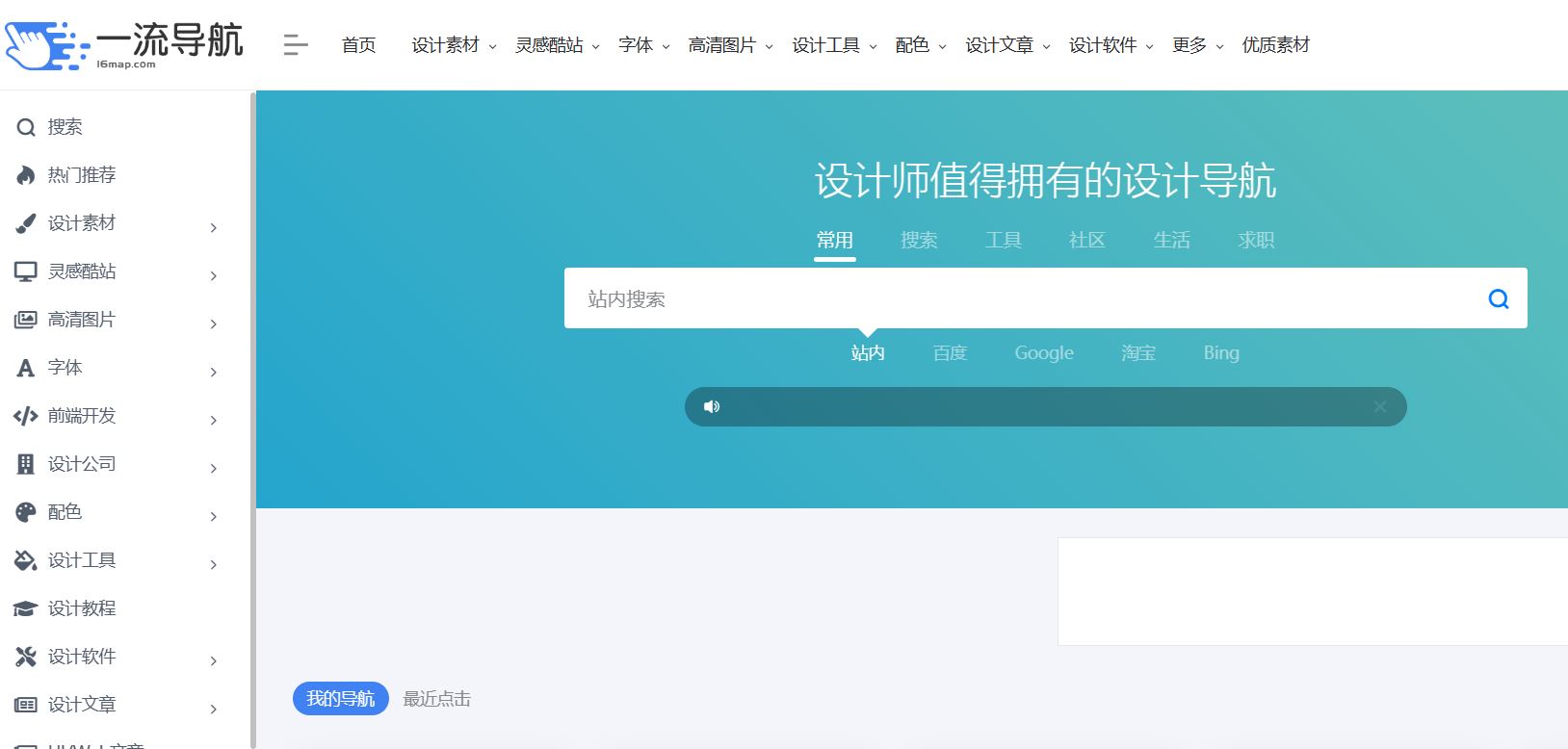Expand 设计工具 sidebar chevron
This screenshot has height=749, width=1568.
(x=214, y=564)
